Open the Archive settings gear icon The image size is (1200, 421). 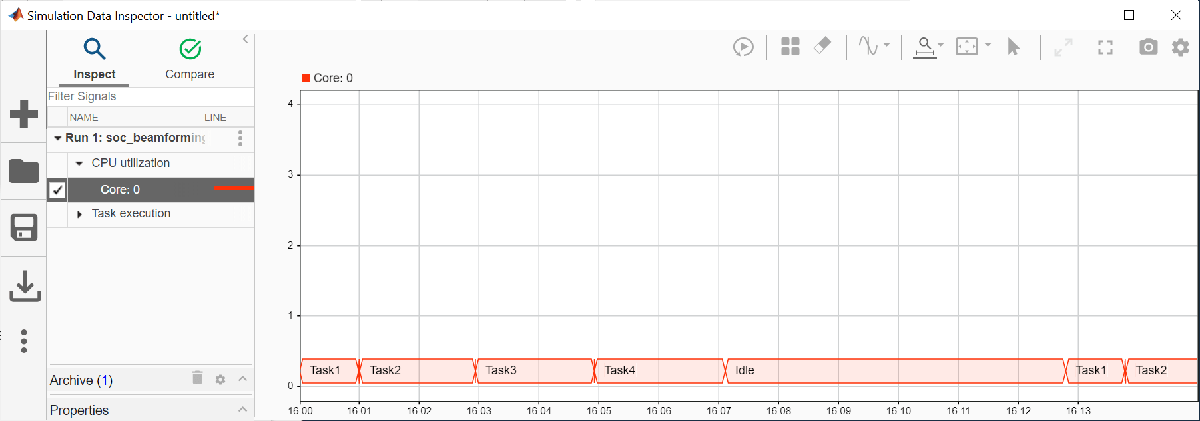point(220,380)
